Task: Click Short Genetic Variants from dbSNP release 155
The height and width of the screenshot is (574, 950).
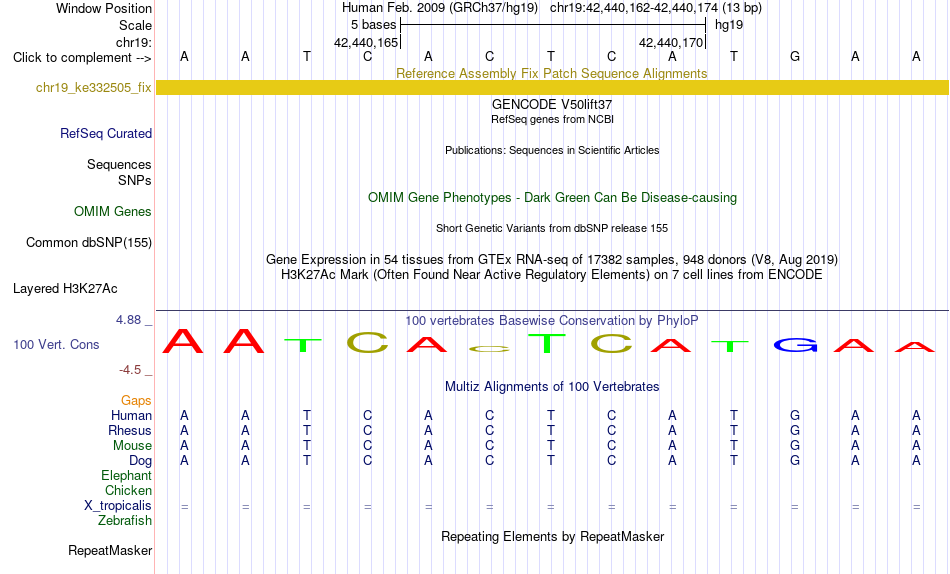Action: pyautogui.click(x=552, y=229)
